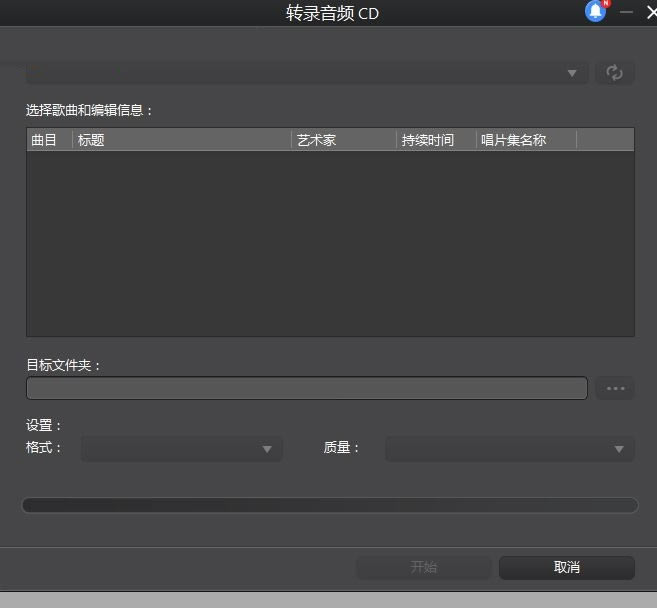This screenshot has width=657, height=608.
Task: Click the 转录音频 CD title bar text
Action: [332, 13]
